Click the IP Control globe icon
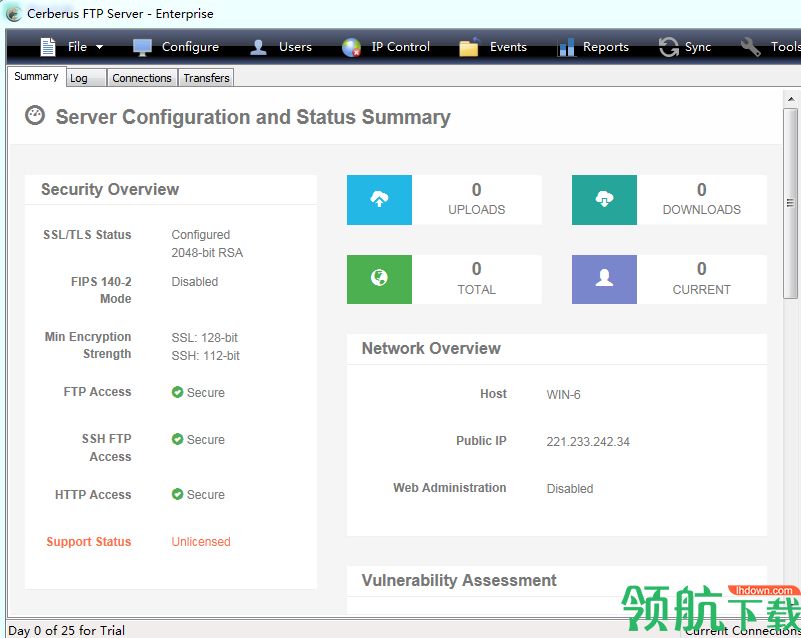The image size is (801, 638). pyautogui.click(x=351, y=48)
